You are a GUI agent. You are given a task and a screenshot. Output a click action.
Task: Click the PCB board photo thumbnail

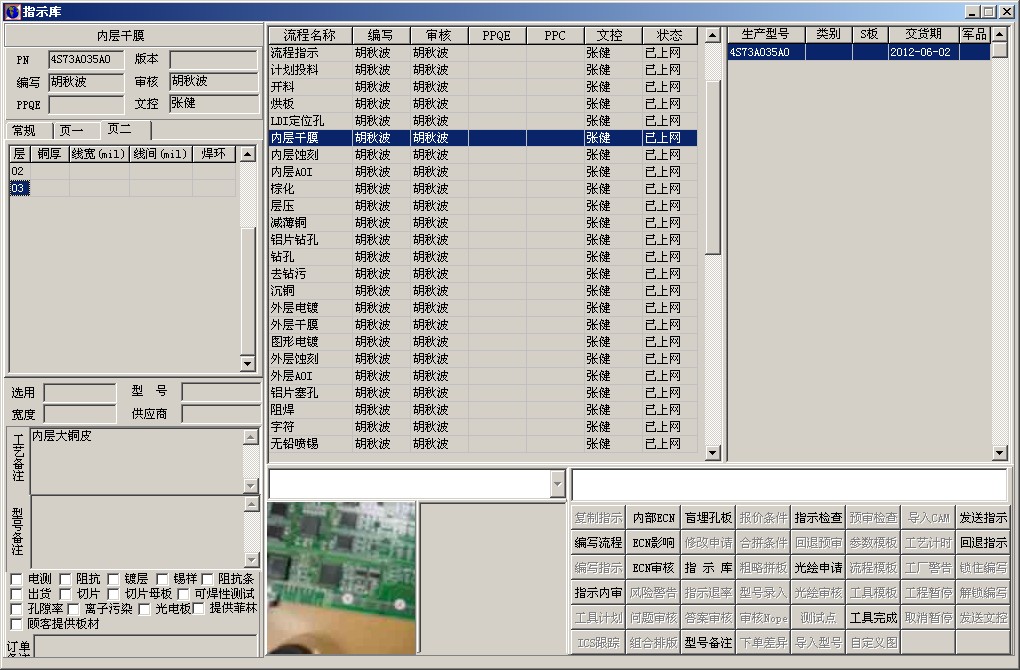pos(342,578)
